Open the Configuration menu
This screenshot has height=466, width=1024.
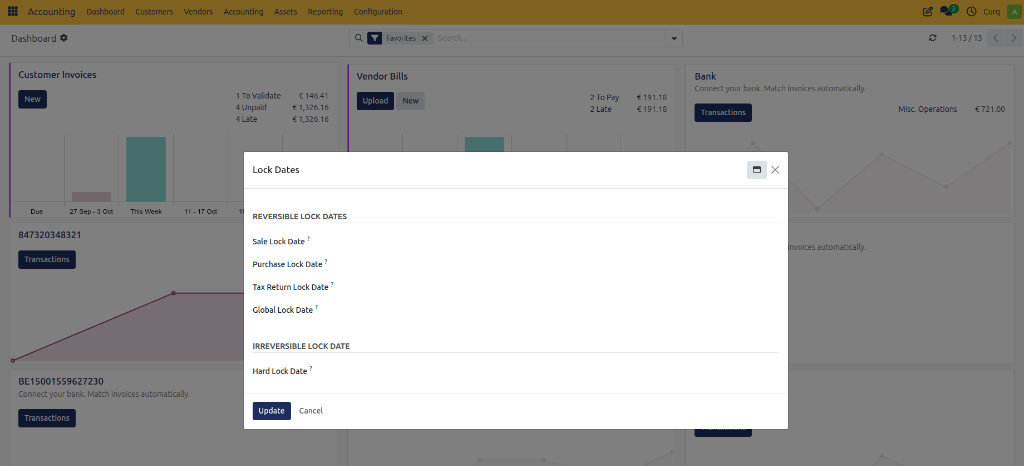378,12
